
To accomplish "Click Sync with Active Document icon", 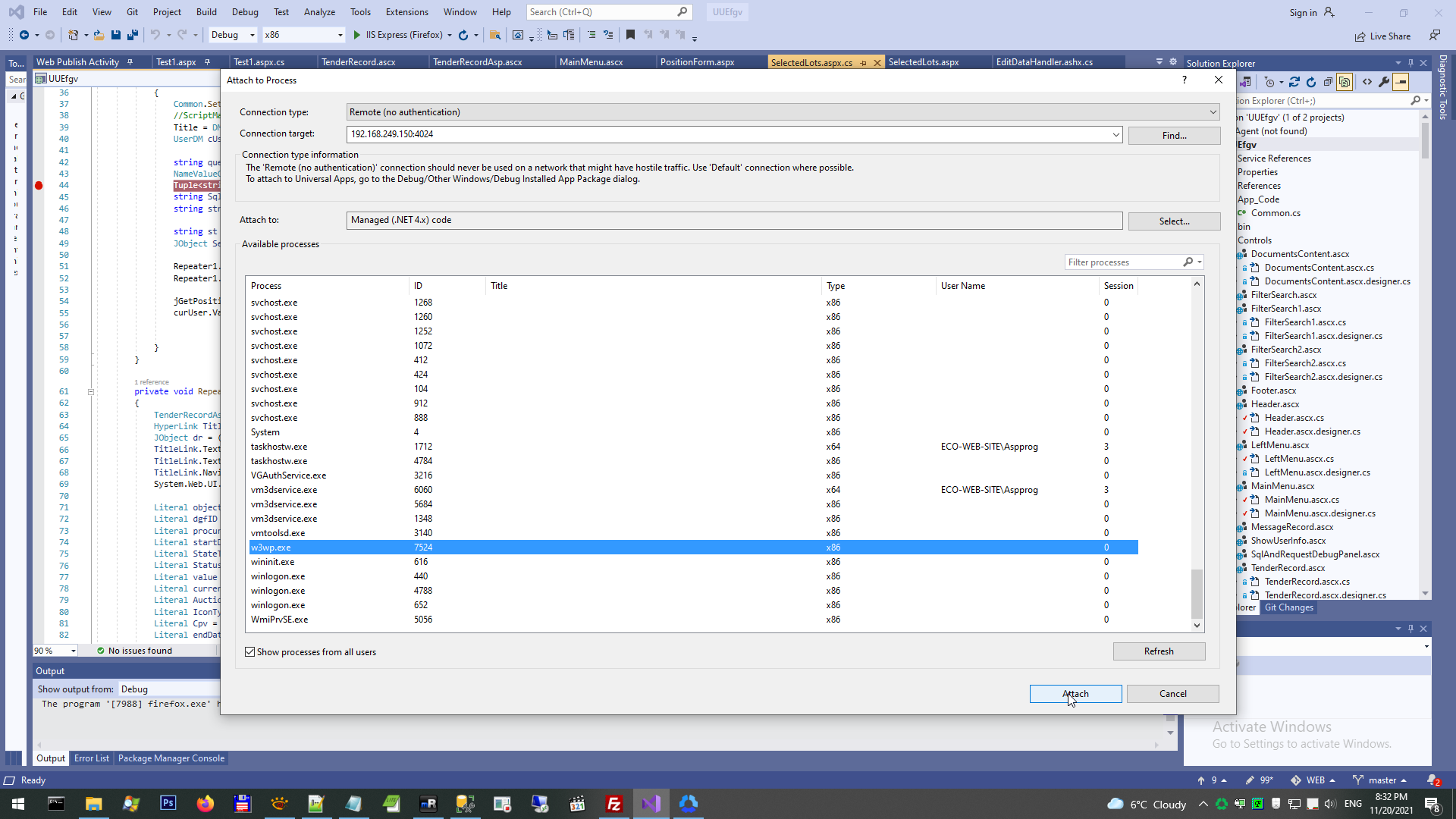I will [x=1294, y=82].
